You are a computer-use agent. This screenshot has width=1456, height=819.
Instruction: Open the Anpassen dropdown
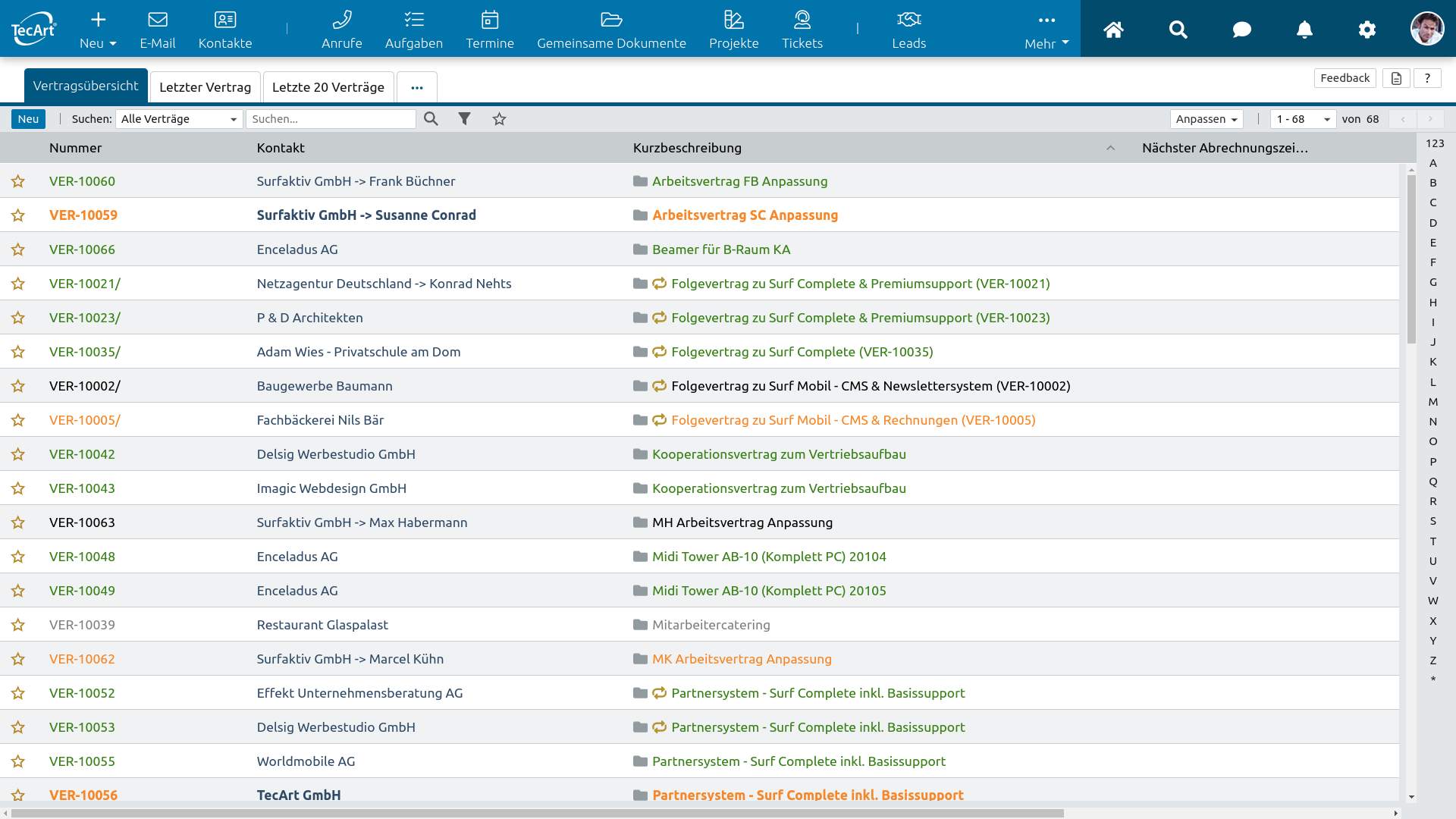point(1206,119)
